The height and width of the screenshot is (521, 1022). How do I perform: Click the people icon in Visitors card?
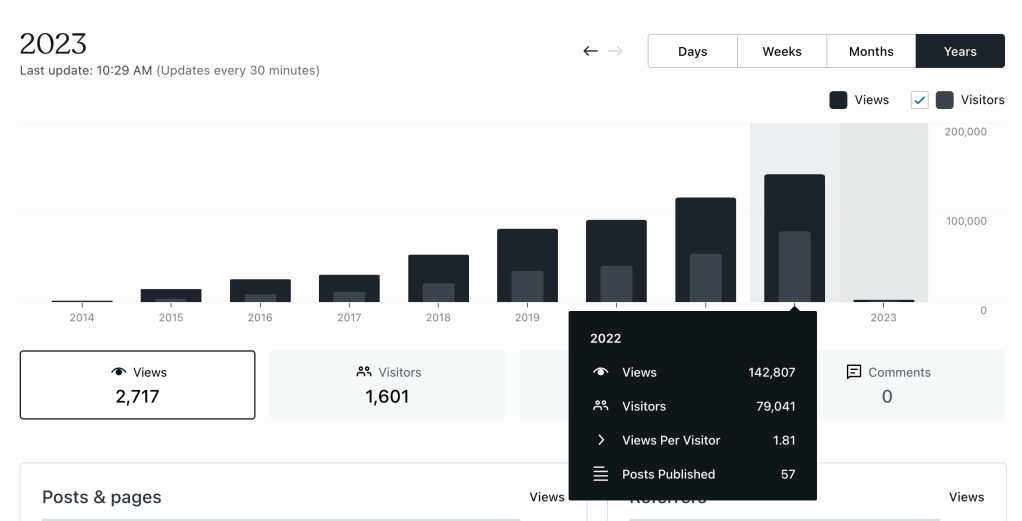click(x=364, y=372)
